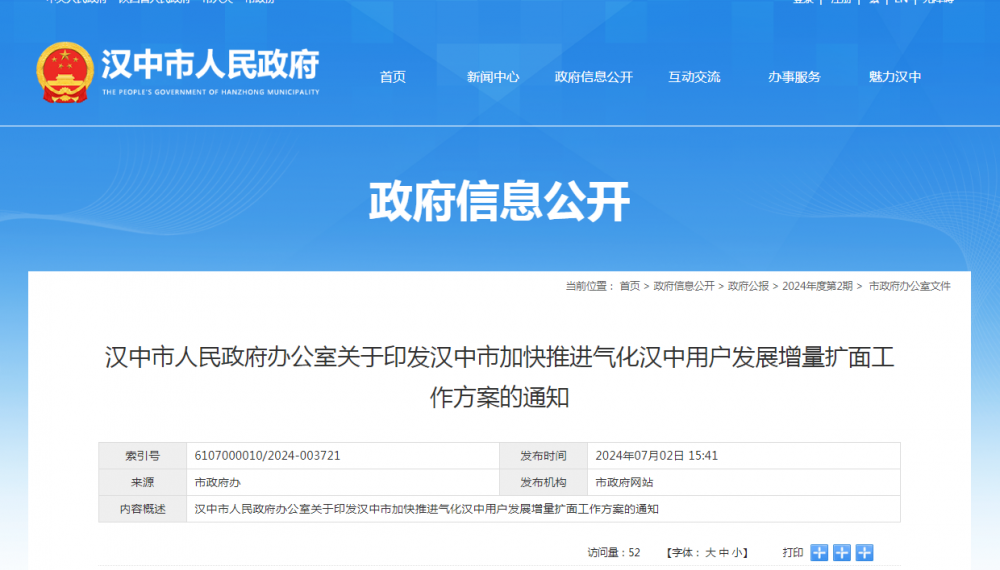
Task: Open the 首页 navigation item
Action: tap(393, 77)
